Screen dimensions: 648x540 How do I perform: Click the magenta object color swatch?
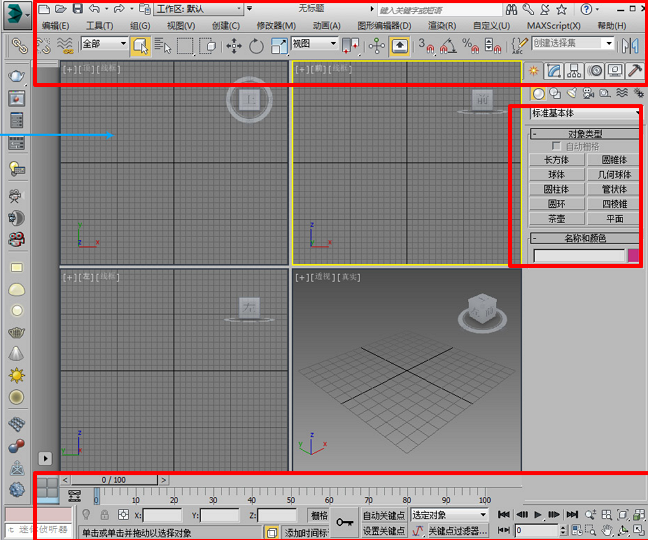click(633, 256)
